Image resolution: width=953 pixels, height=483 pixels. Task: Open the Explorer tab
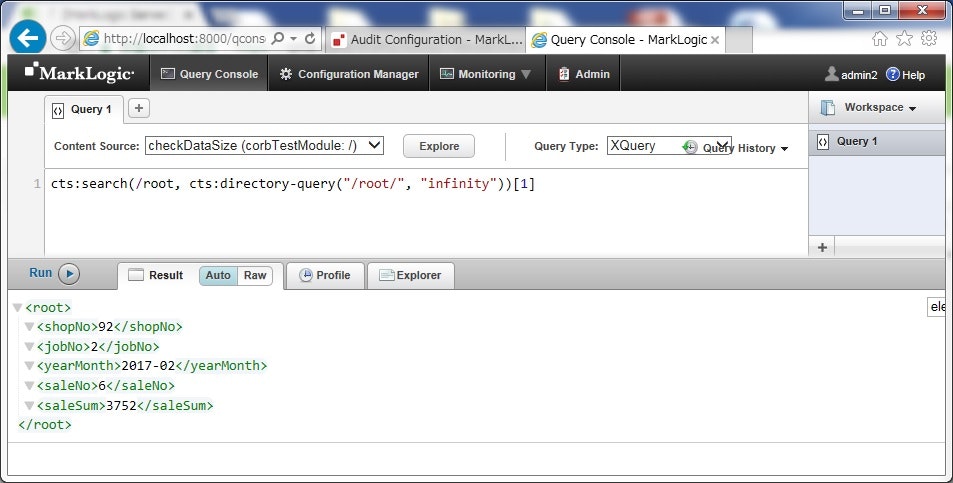click(411, 275)
